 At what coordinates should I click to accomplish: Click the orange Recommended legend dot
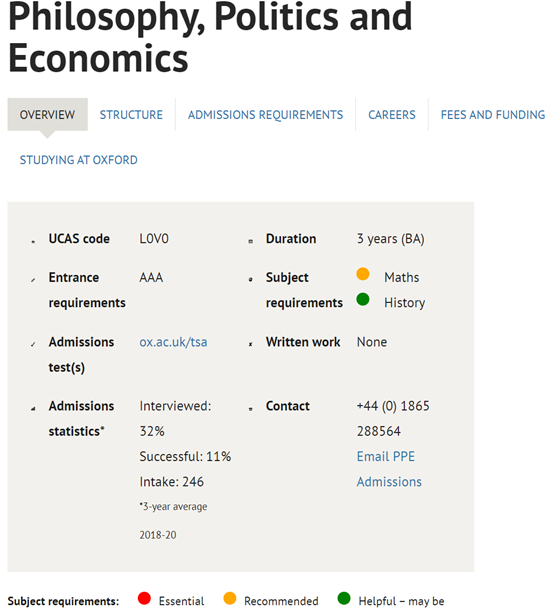point(229,598)
